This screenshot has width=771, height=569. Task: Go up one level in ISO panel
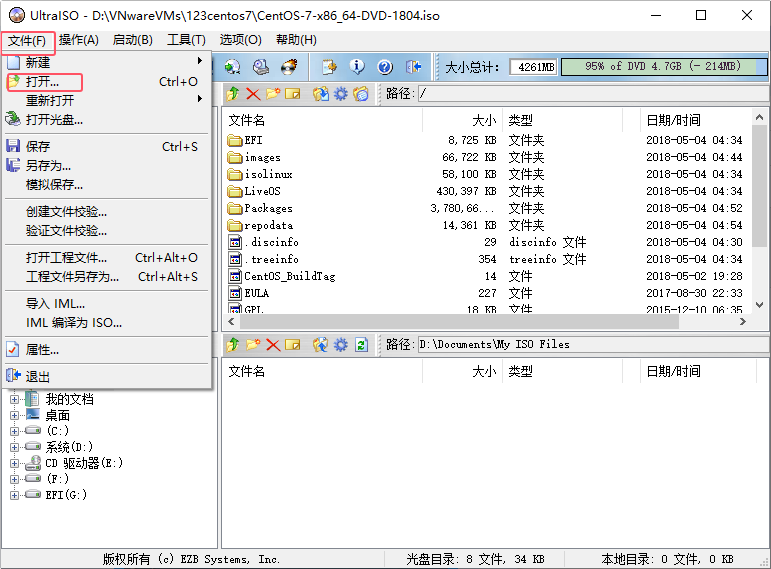(233, 93)
